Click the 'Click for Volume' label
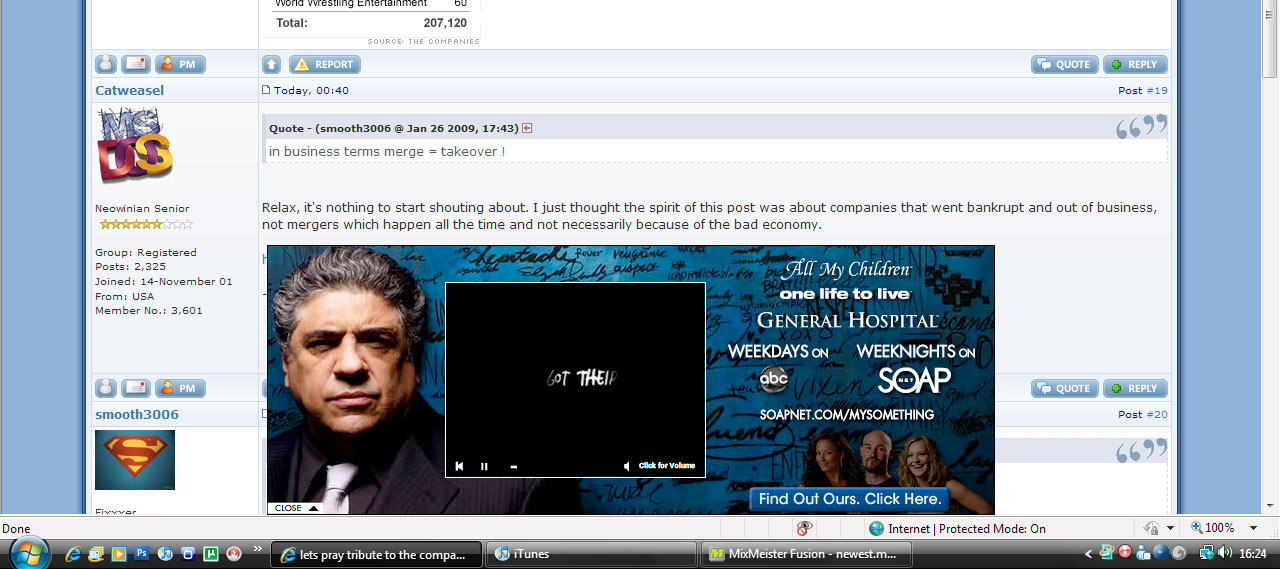The width and height of the screenshot is (1280, 569). pyautogui.click(x=667, y=466)
